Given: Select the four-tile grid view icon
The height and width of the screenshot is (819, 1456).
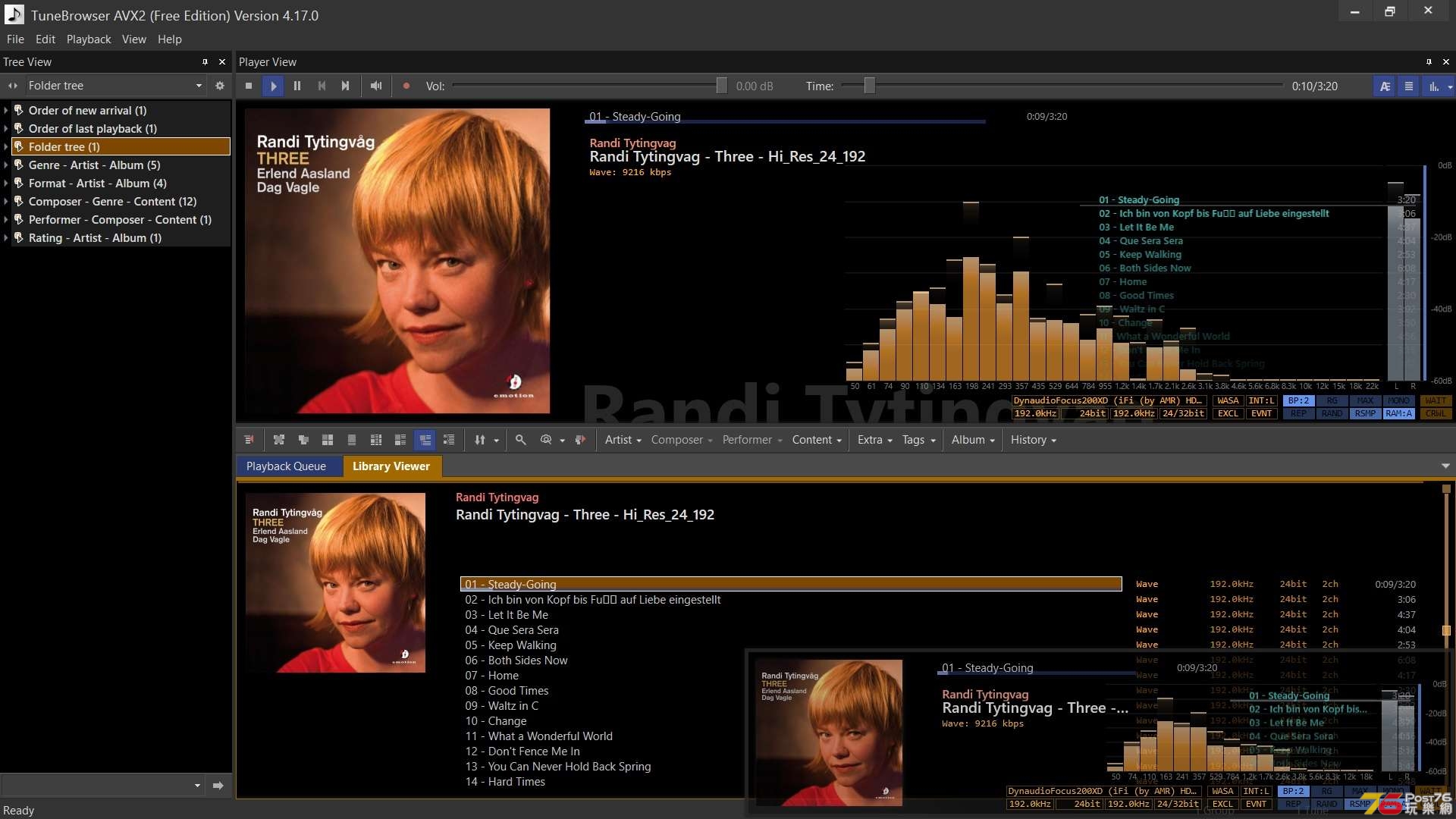Looking at the screenshot, I should pyautogui.click(x=328, y=440).
